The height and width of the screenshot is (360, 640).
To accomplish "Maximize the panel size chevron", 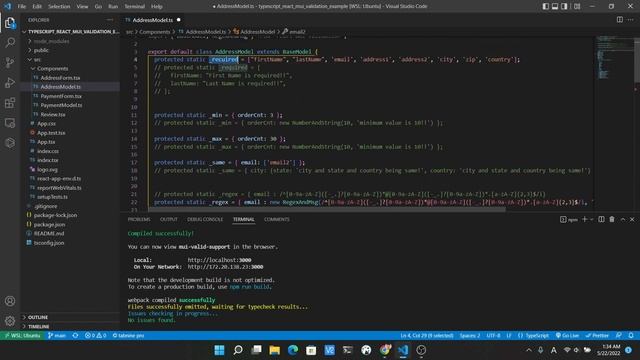I will pos(623,219).
